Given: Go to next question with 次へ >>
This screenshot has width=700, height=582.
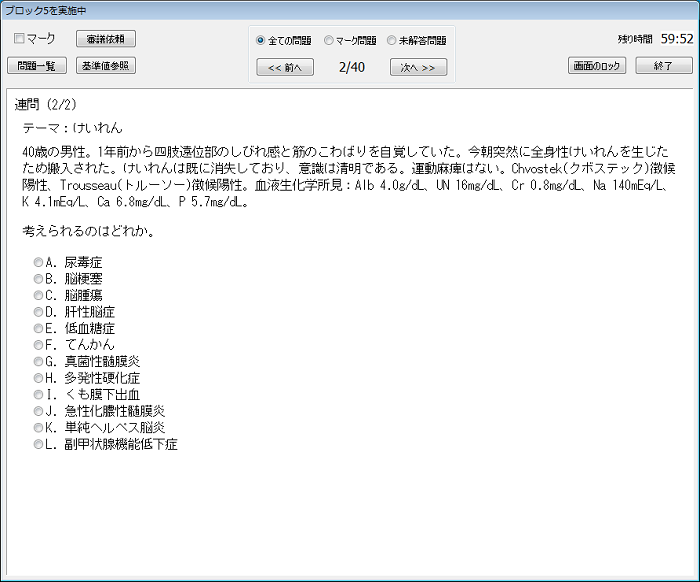Looking at the screenshot, I should click(418, 67).
